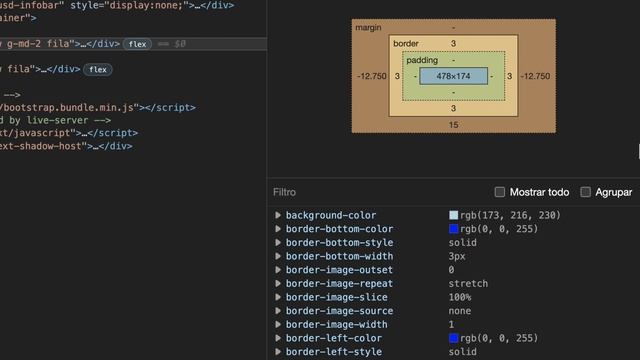The image size is (640, 360).
Task: Click the 478×174 content box in box model
Action: coord(453,76)
